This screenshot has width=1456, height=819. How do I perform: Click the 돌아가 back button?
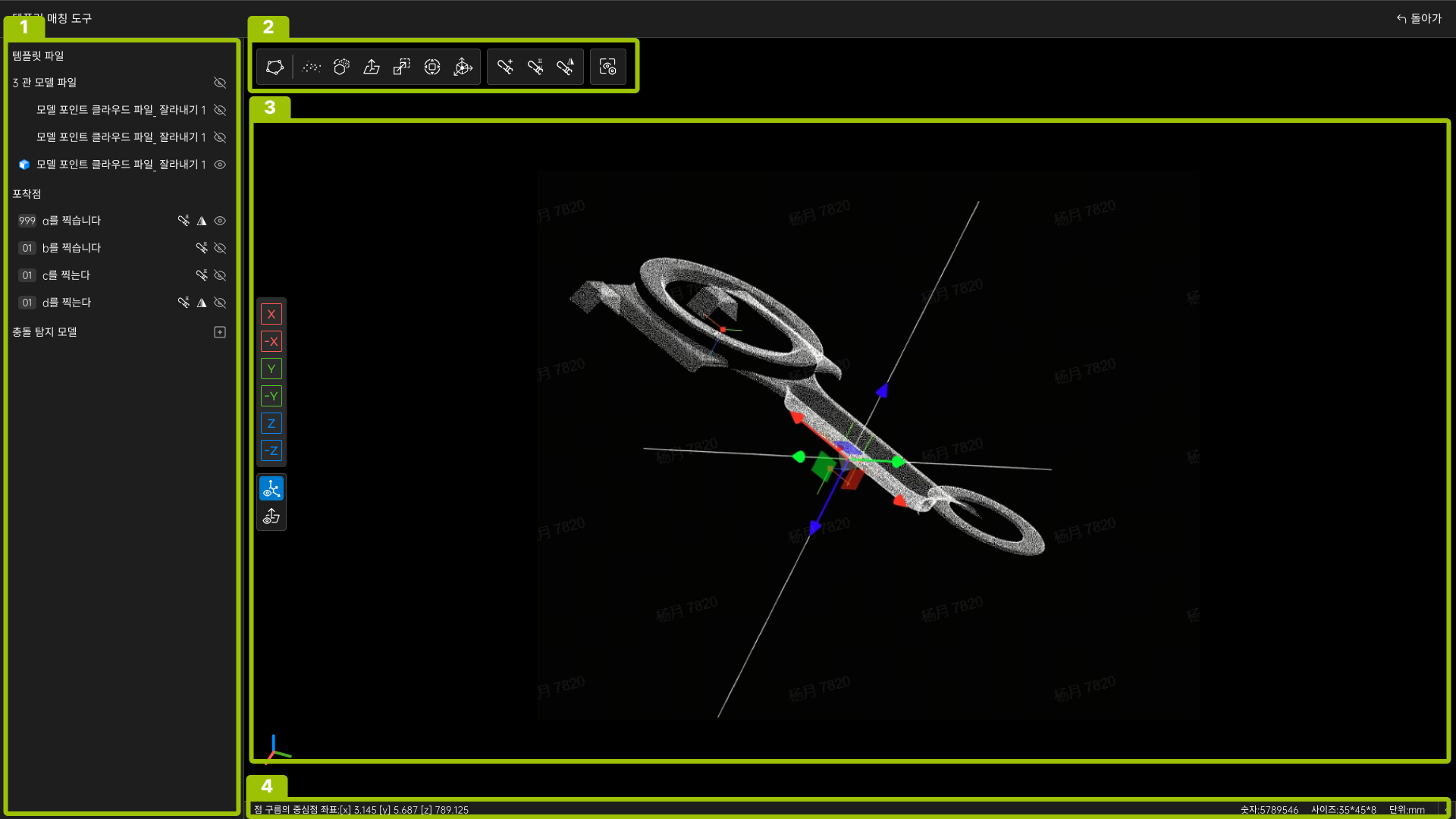point(1419,18)
